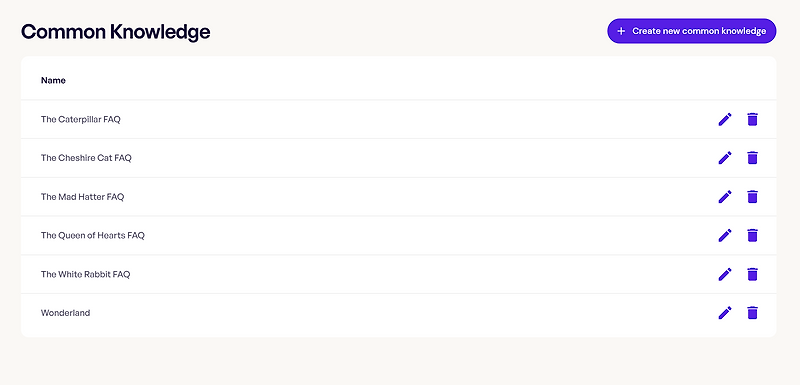Edit the Wonderland entry
The width and height of the screenshot is (800, 385).
point(724,313)
